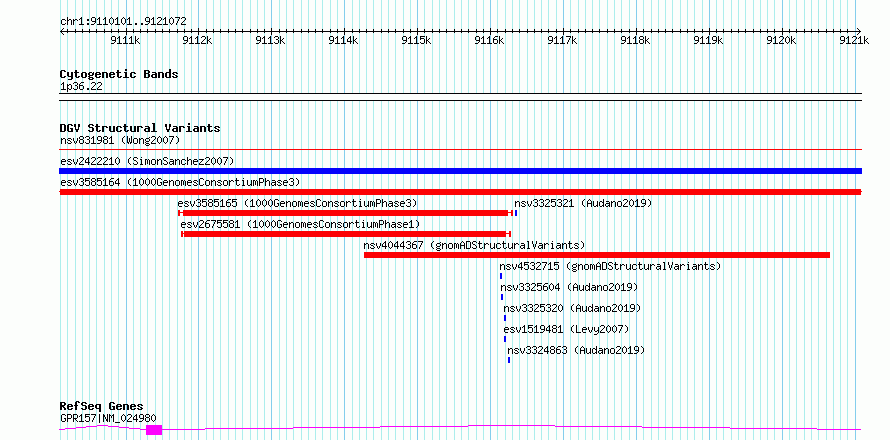Screen dimensions: 890x440
Task: Select the blue esv2422210 variant bar
Action: coord(460,171)
